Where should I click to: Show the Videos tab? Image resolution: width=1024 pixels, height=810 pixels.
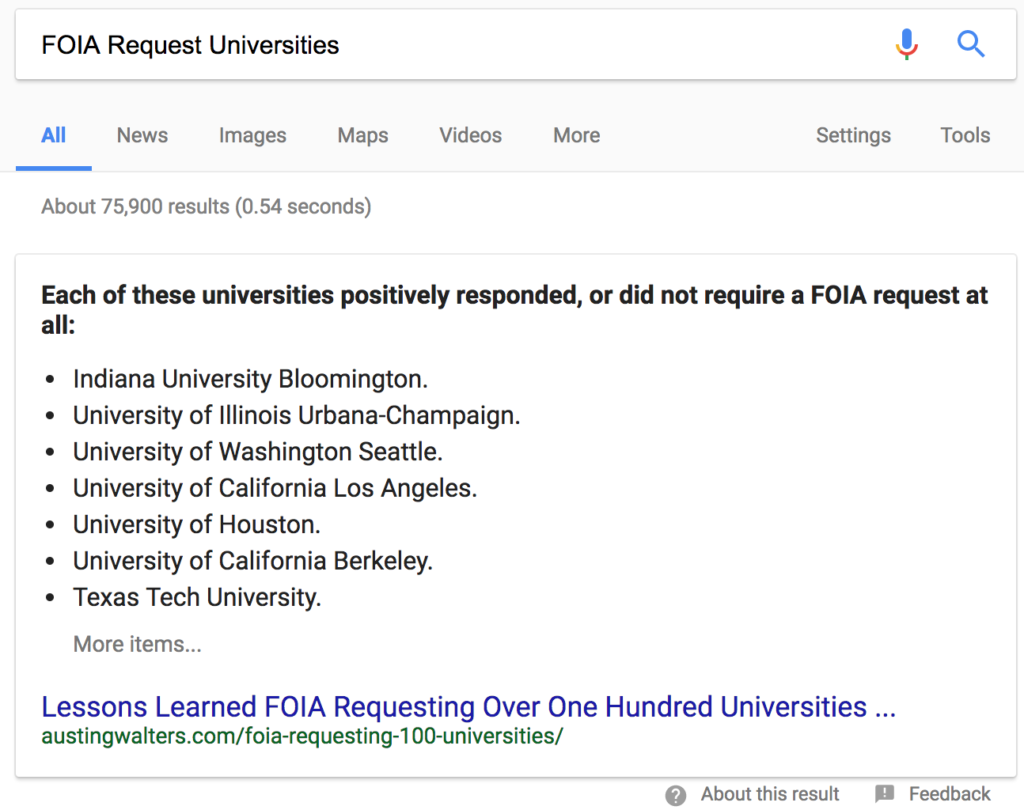pyautogui.click(x=470, y=135)
